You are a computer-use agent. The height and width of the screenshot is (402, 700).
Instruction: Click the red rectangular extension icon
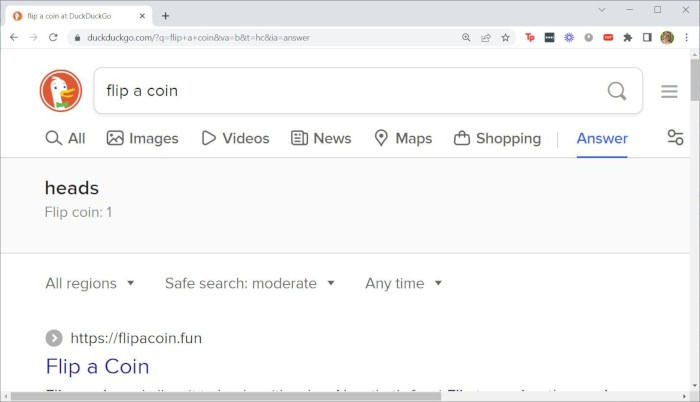pyautogui.click(x=608, y=38)
